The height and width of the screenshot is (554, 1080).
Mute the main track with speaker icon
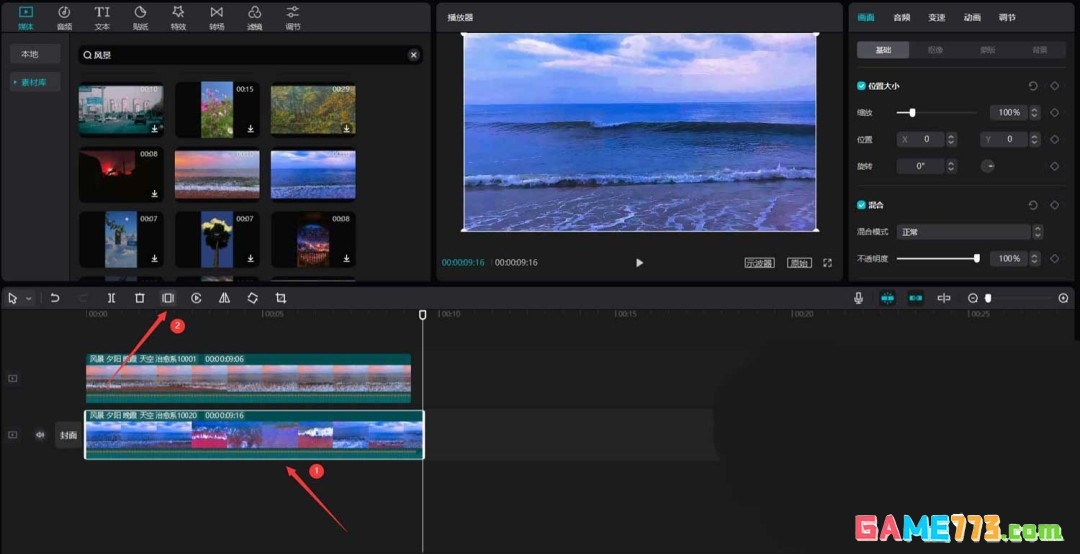tap(41, 435)
